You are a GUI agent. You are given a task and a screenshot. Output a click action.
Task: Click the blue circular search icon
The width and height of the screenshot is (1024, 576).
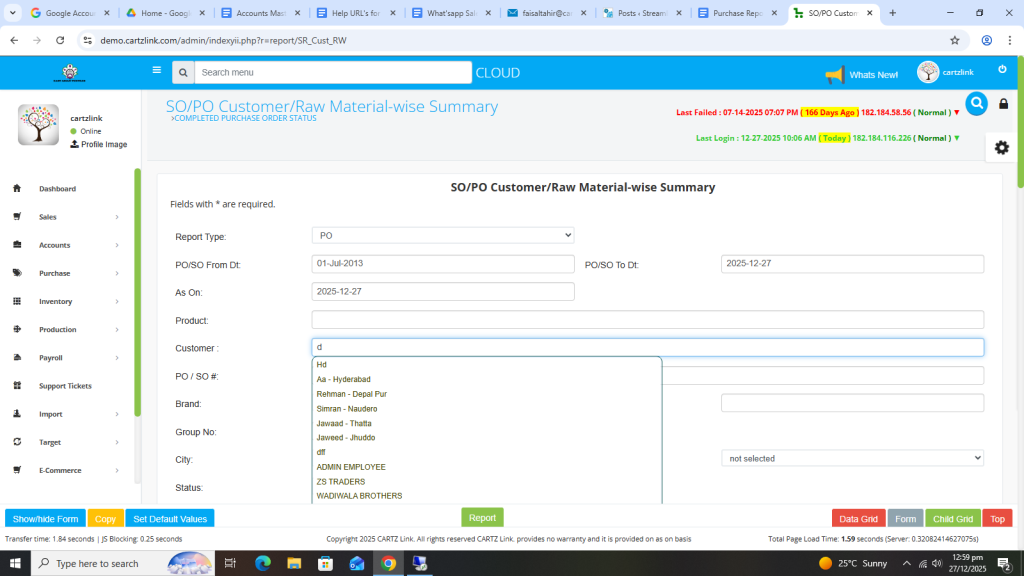(976, 103)
